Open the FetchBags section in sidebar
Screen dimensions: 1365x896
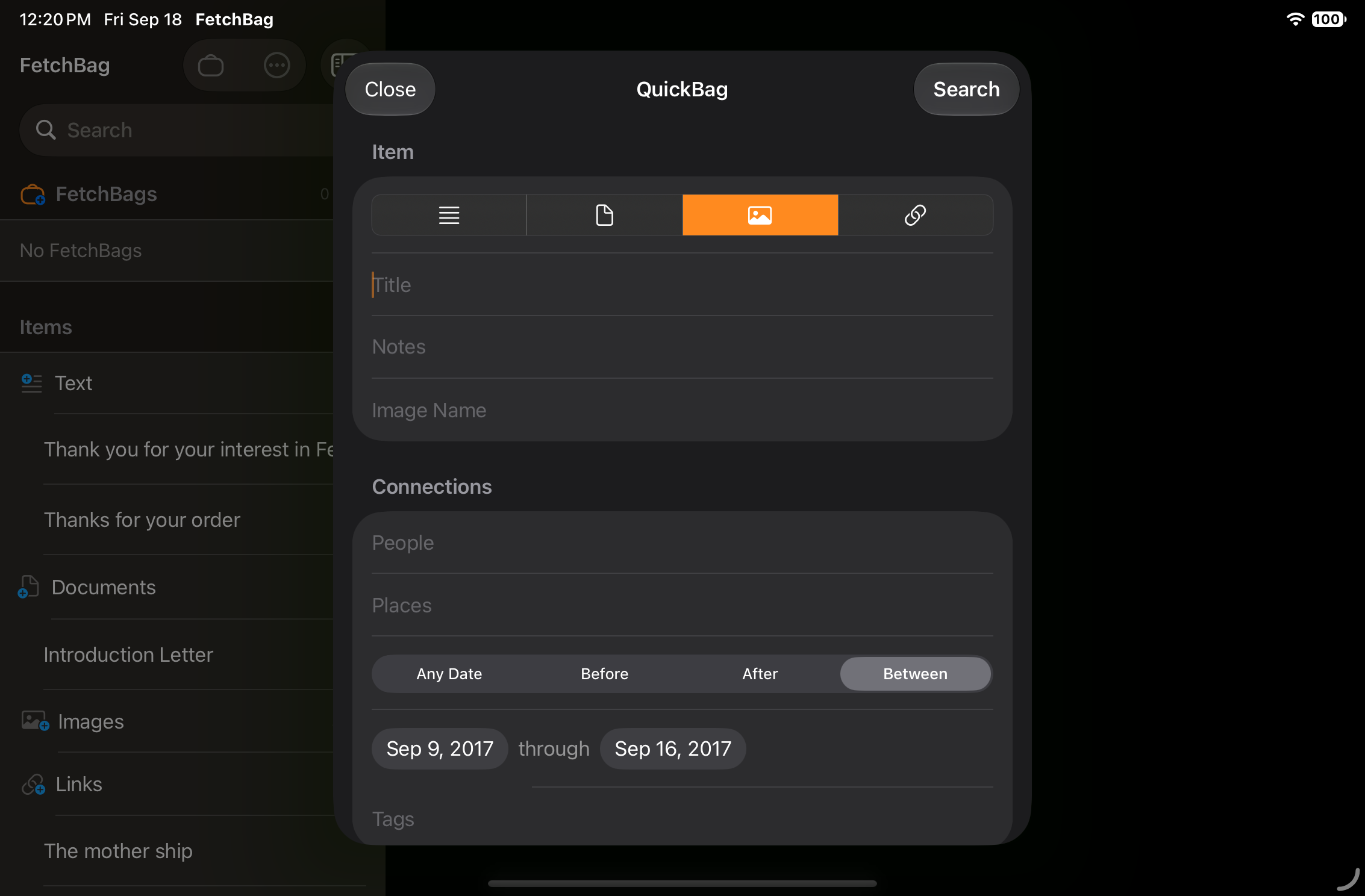pyautogui.click(x=167, y=194)
